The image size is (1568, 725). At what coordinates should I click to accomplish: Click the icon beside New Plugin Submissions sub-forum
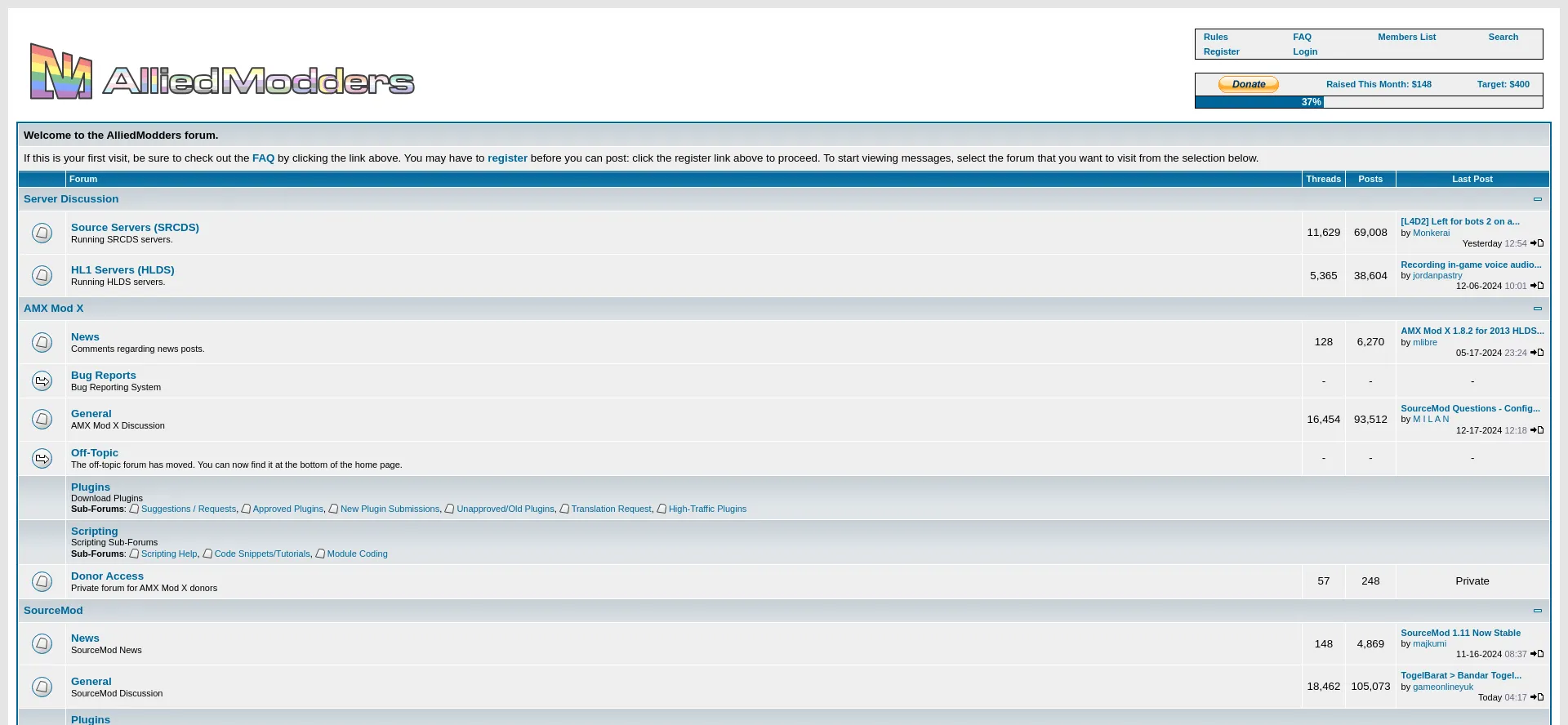[x=333, y=509]
